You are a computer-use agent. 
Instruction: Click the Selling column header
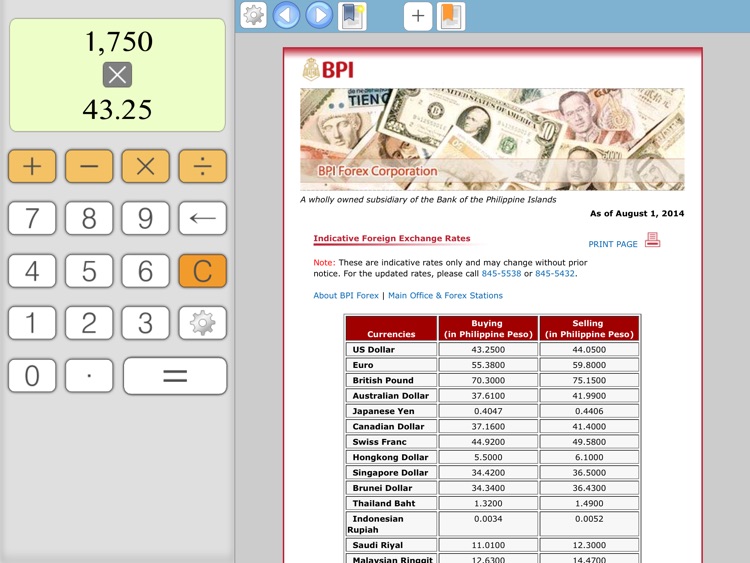click(x=589, y=329)
